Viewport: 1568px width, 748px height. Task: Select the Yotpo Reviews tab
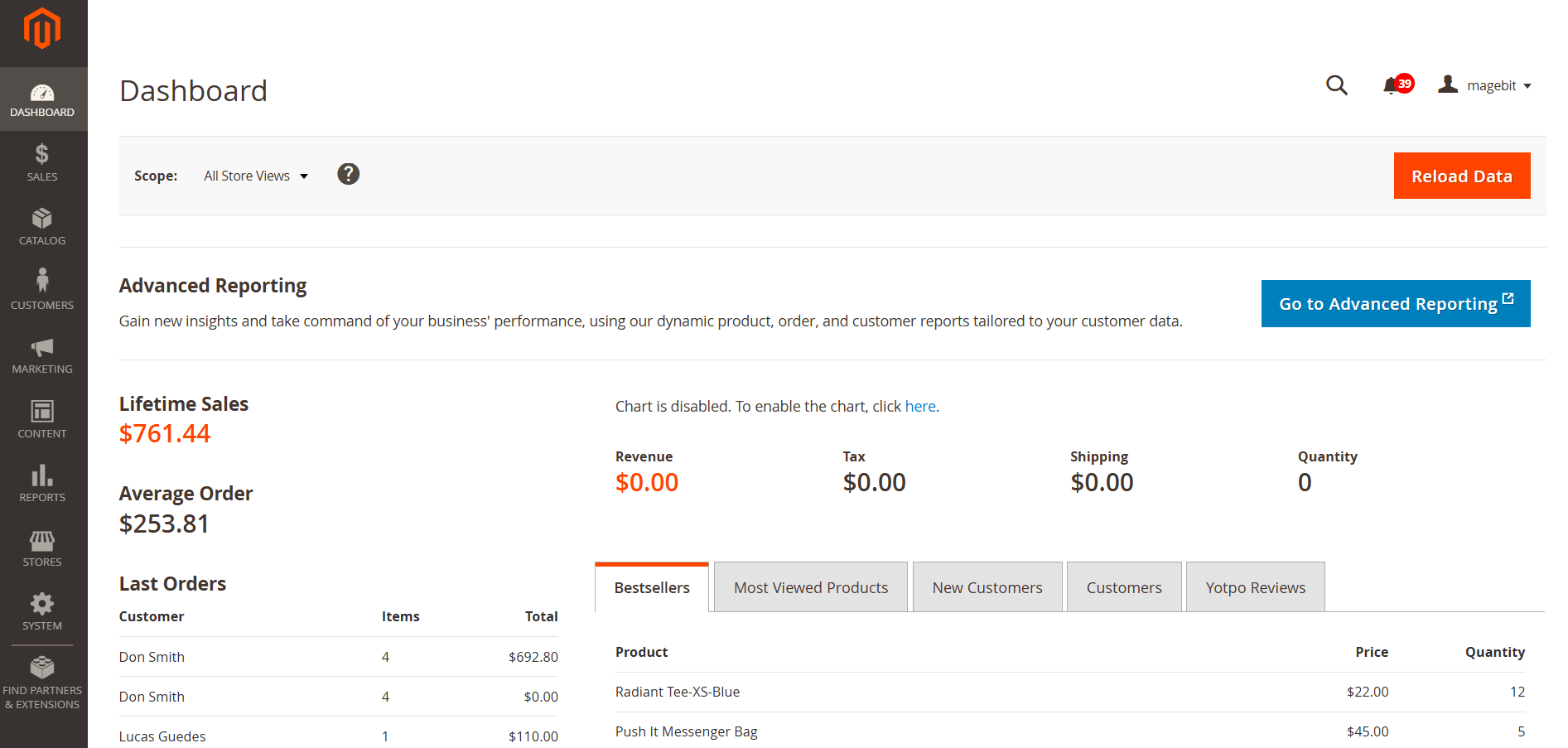tap(1255, 587)
